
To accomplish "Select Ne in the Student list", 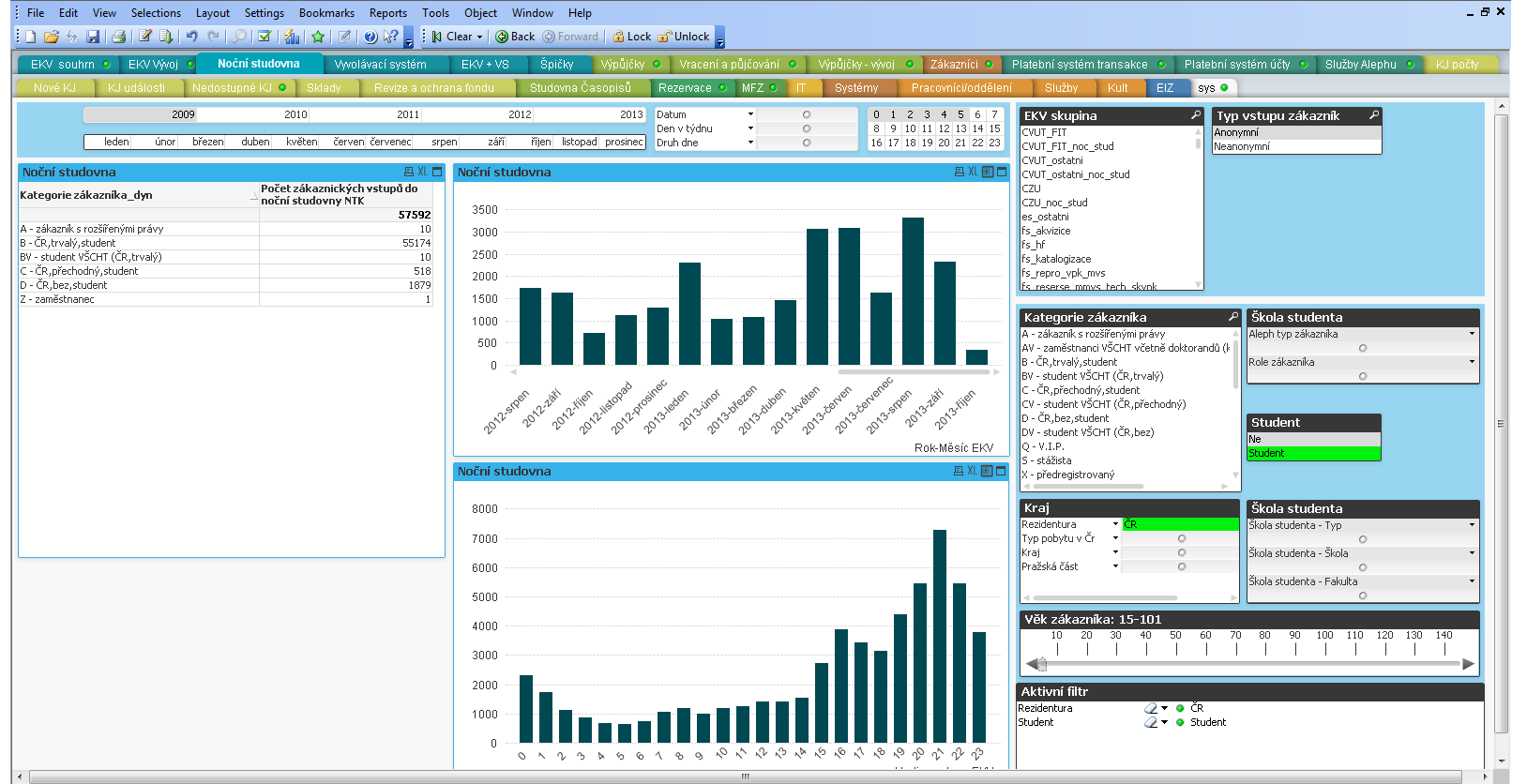I will coord(1313,439).
